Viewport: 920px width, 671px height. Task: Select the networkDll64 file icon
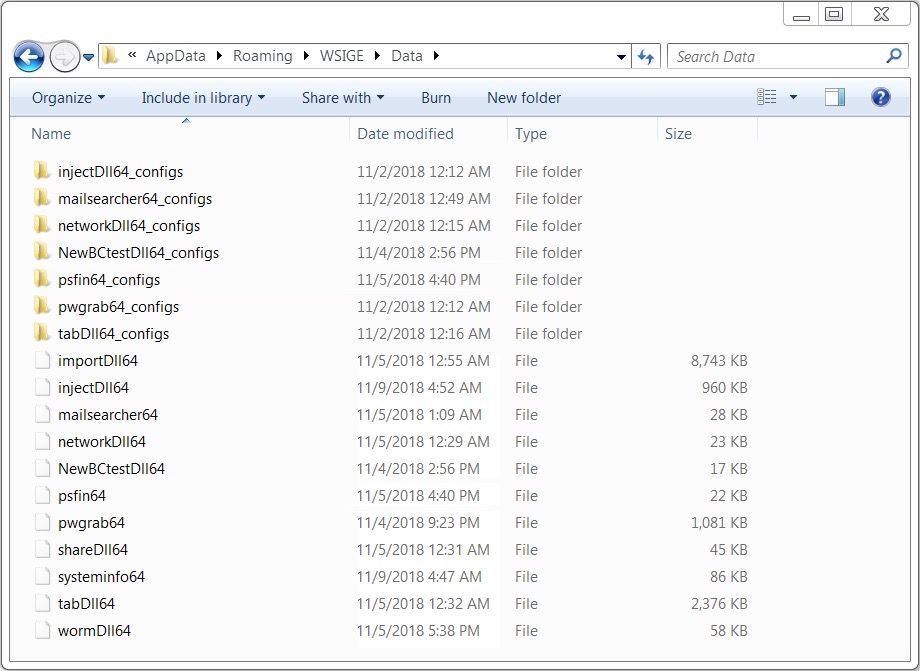coord(42,441)
